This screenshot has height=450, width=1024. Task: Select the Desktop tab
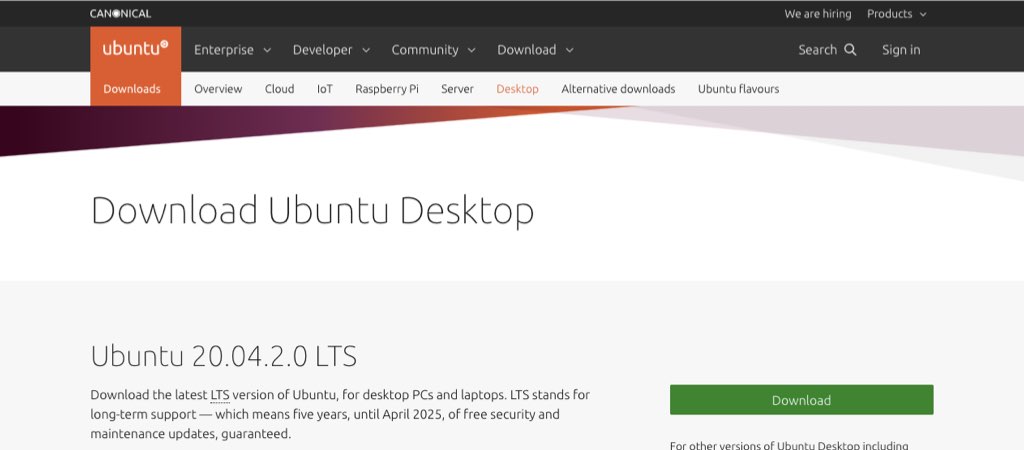pos(517,89)
